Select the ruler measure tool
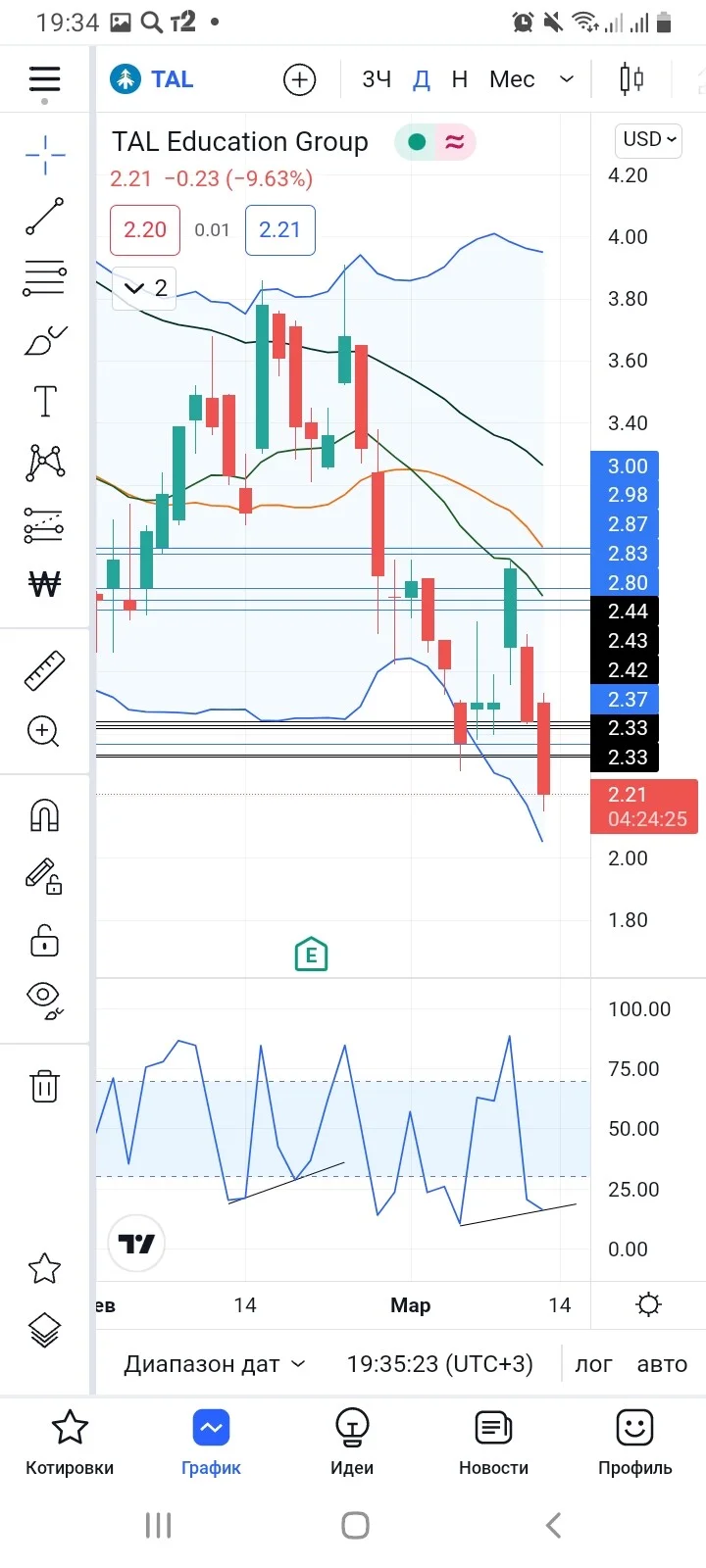The width and height of the screenshot is (706, 1568). (44, 670)
